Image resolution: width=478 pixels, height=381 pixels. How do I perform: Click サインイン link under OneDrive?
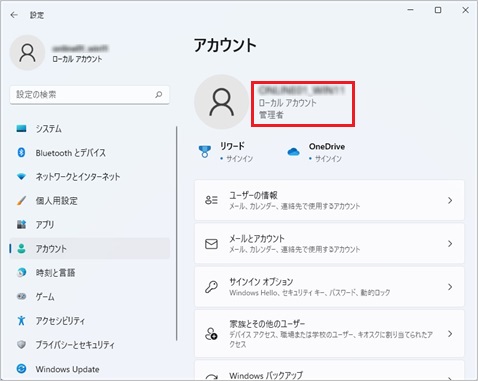[328, 159]
